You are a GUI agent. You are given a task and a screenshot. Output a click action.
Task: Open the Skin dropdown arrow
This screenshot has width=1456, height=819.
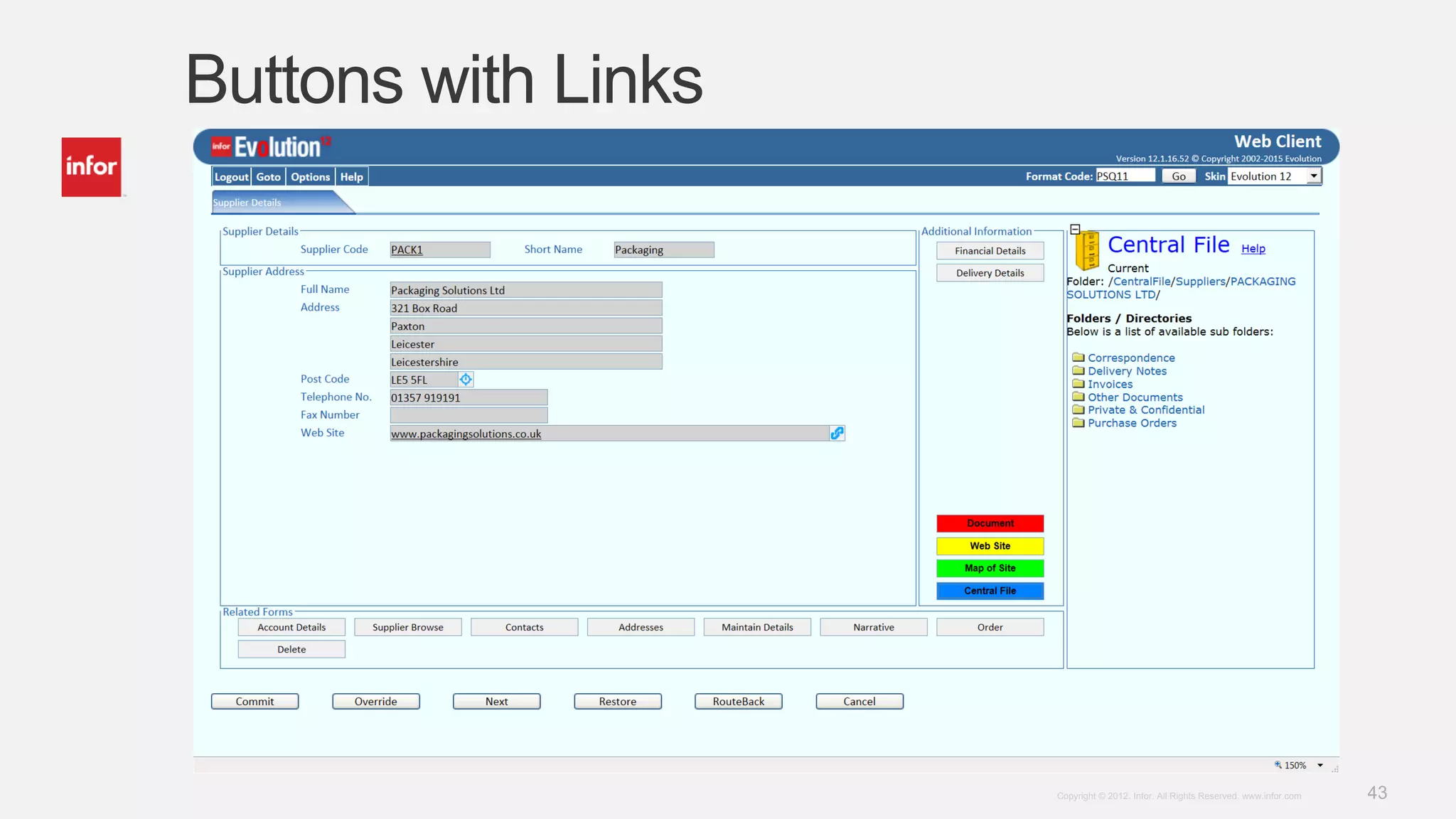pos(1314,176)
